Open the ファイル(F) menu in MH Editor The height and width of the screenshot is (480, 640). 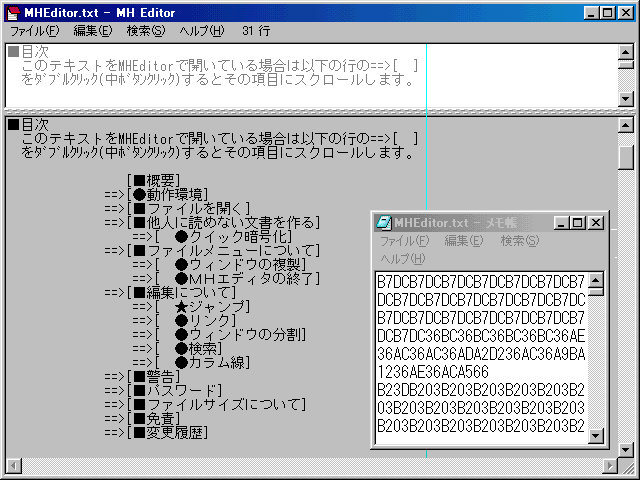pos(34,31)
